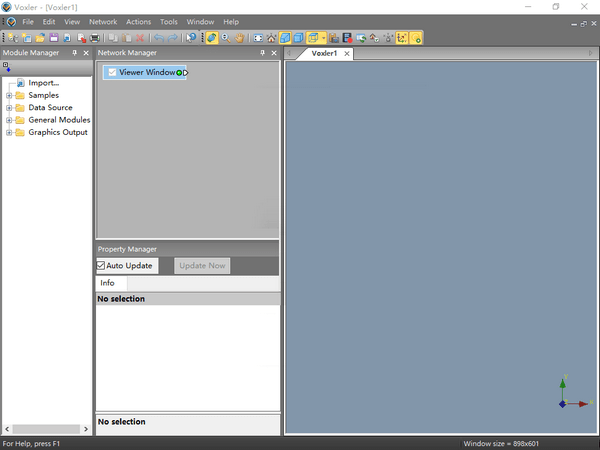This screenshot has height=450, width=600.
Task: Click the tab strip scroll-right arrow
Action: 590,53
